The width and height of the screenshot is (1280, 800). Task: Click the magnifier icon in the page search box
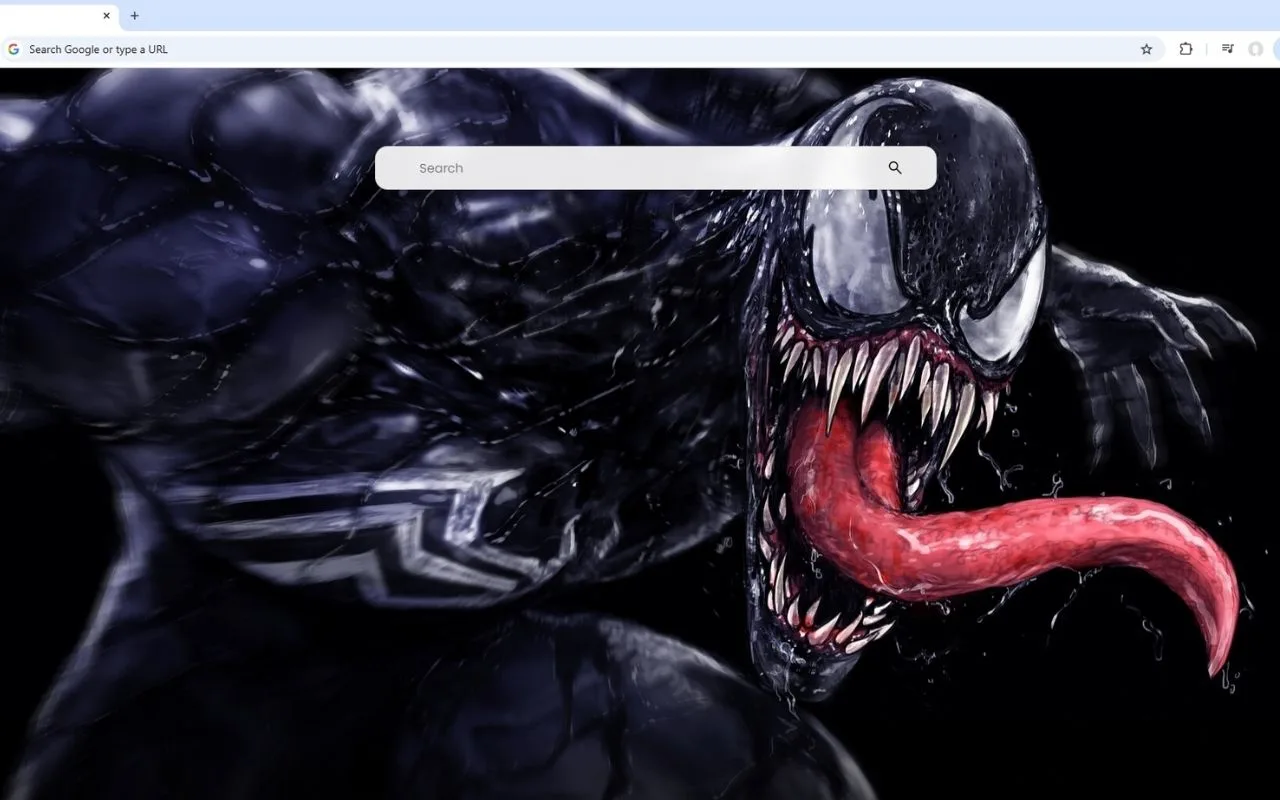coord(895,168)
